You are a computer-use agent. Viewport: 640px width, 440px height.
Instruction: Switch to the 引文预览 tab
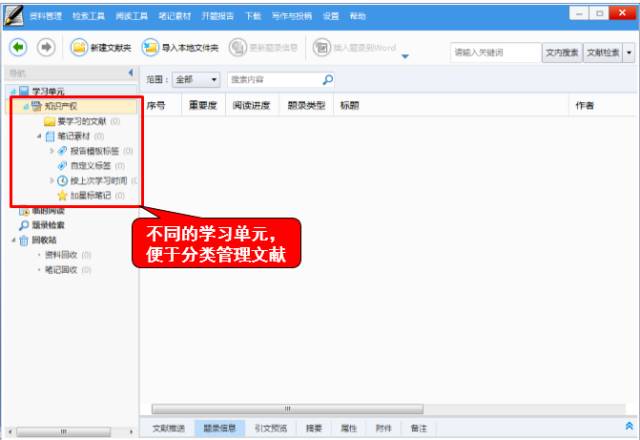point(271,428)
